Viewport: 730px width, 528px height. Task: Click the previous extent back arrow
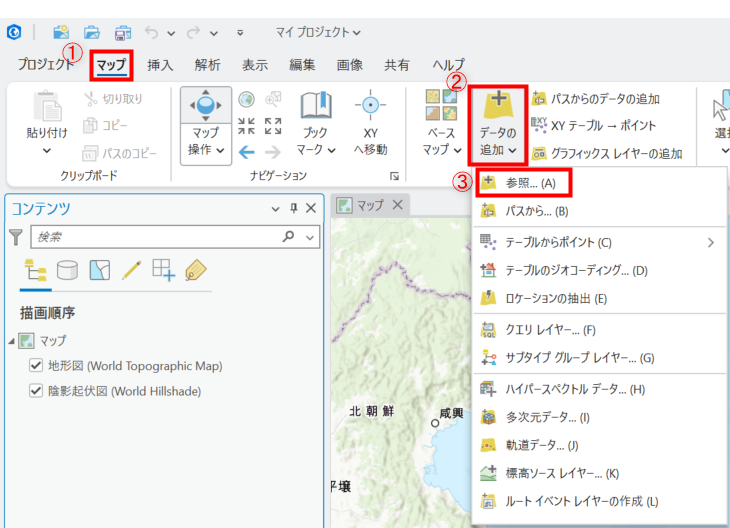click(246, 152)
